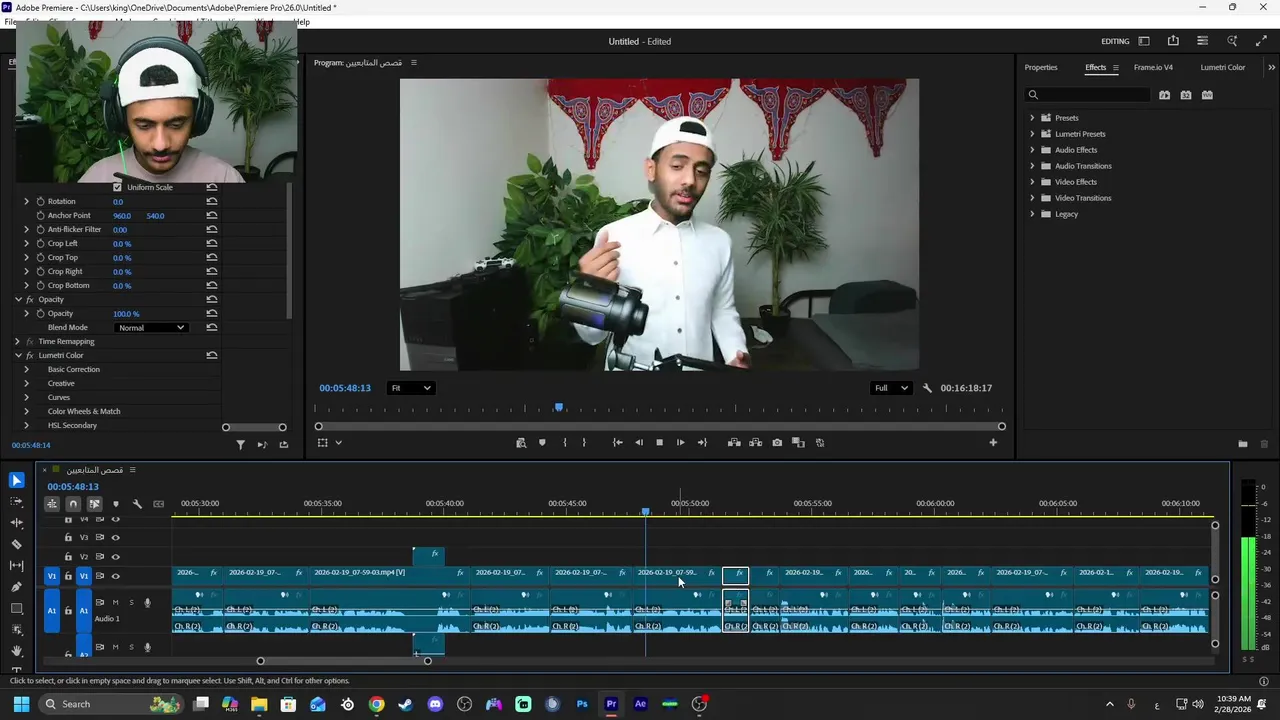The width and height of the screenshot is (1280, 720).
Task: Toggle lock on V1 track
Action: 68,576
